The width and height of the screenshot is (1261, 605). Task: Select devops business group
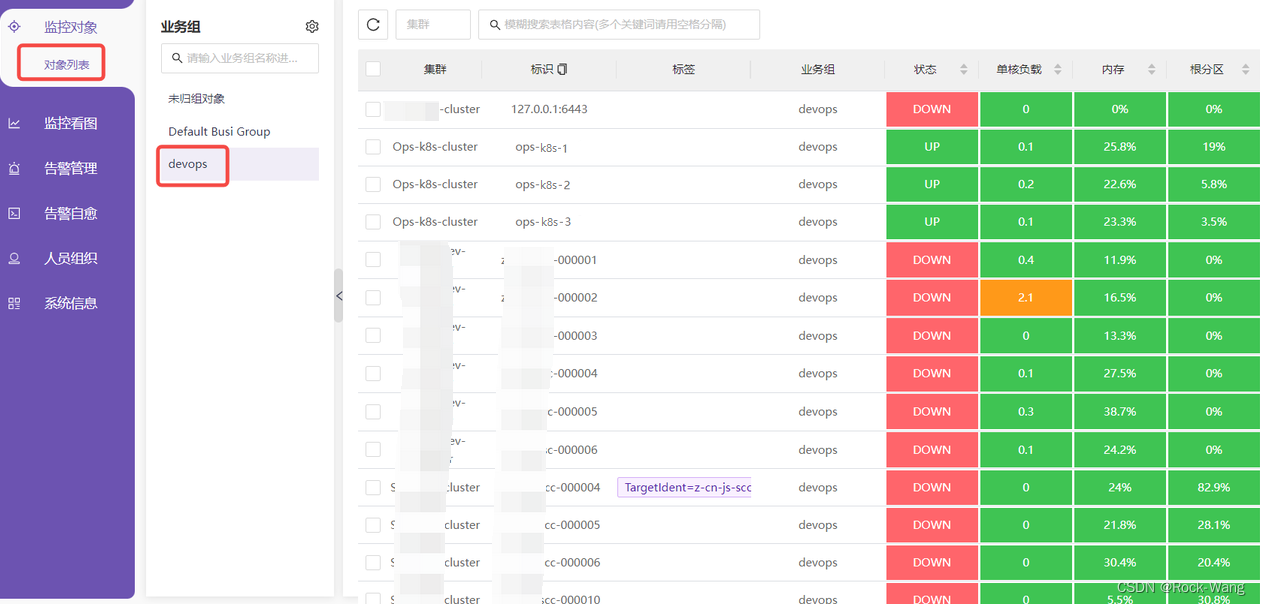[x=240, y=164]
